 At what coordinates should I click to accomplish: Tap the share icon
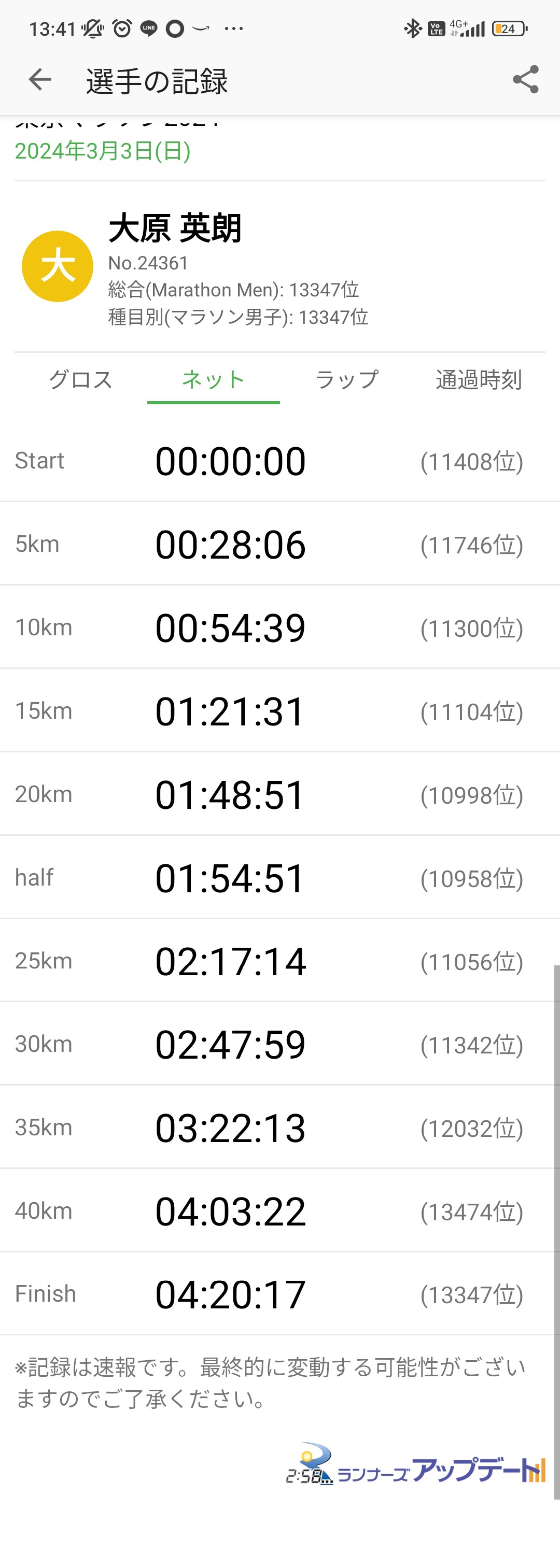(x=526, y=80)
